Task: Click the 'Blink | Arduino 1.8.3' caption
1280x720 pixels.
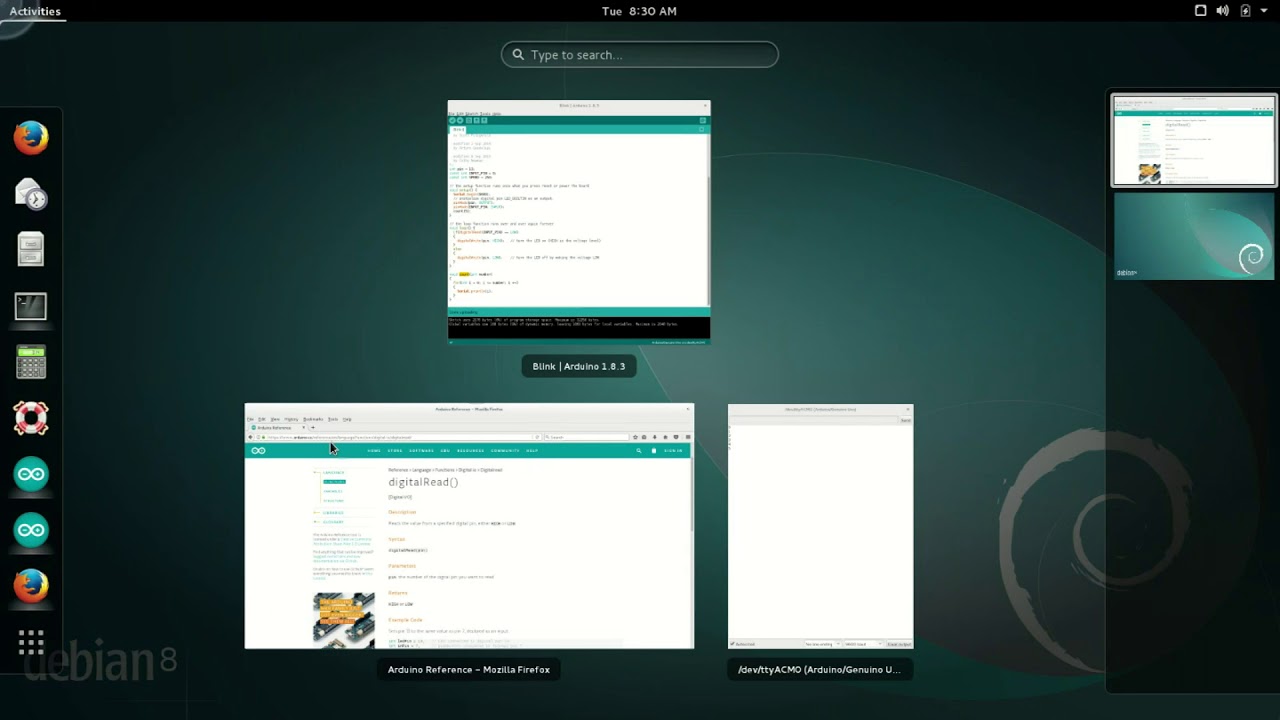Action: pos(579,366)
